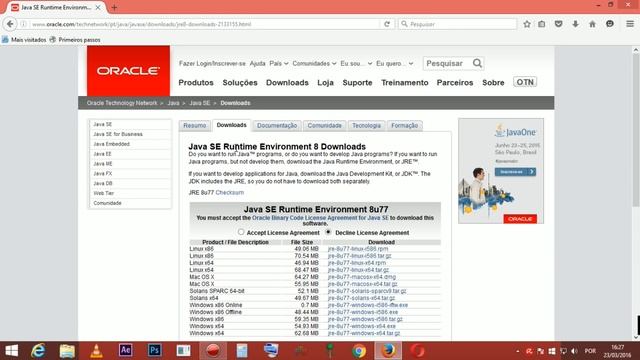Switch to the Comunidade tab
Screen dimensions: 640x360
[324, 125]
